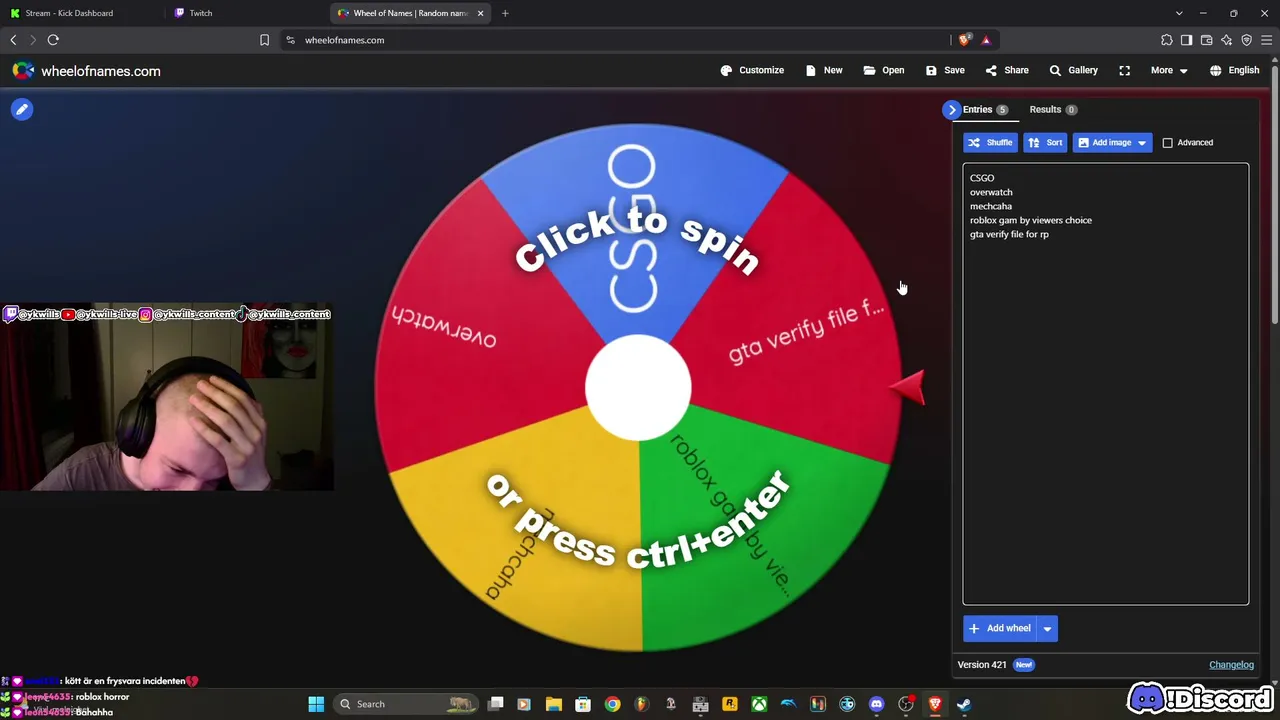Click Share in the top menu
This screenshot has height=720, width=1280.
point(1007,71)
